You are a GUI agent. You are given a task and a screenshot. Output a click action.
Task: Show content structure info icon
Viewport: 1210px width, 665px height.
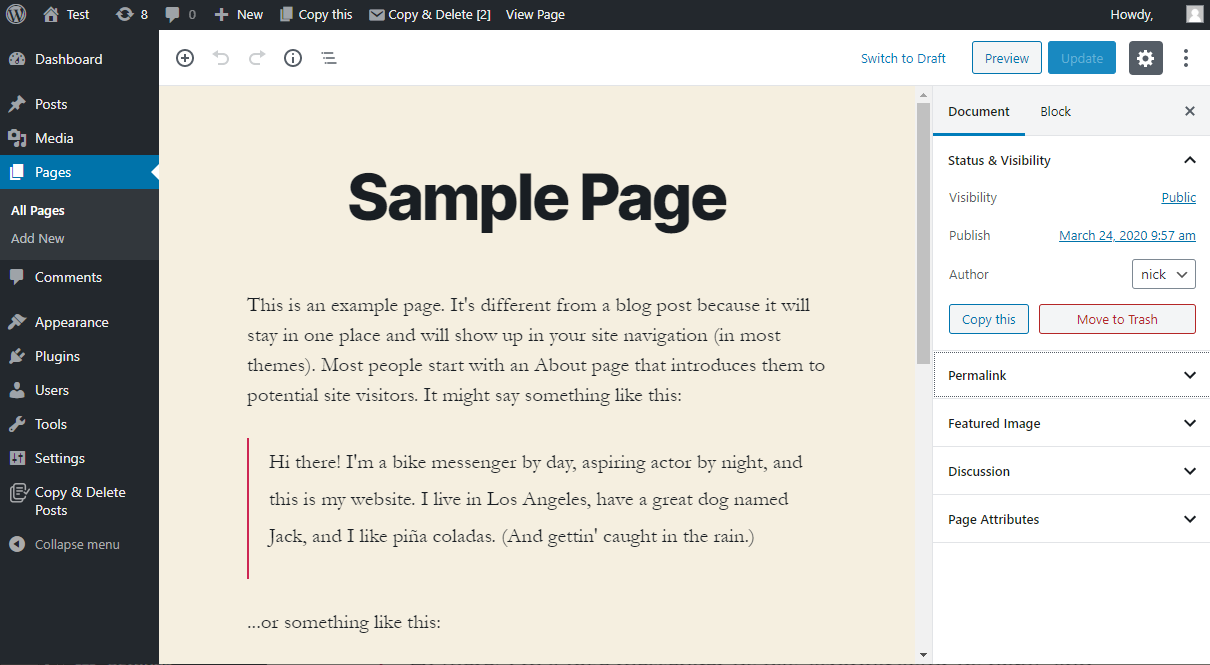tap(293, 58)
